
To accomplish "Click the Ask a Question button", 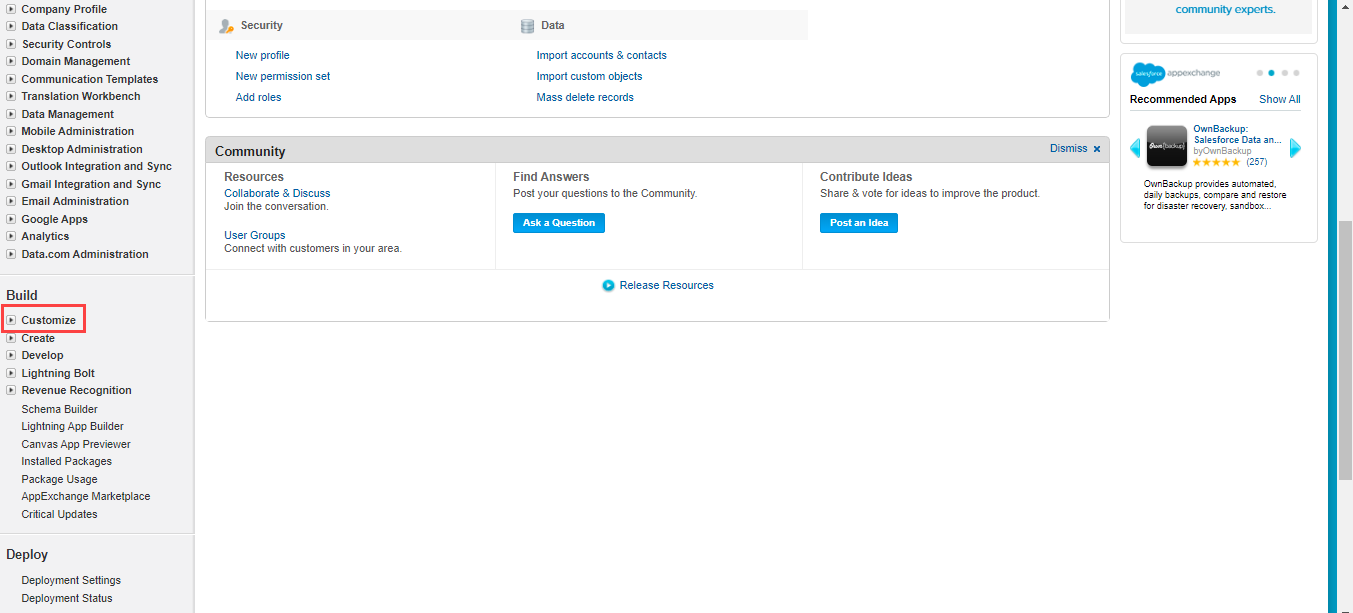I will click(x=559, y=223).
